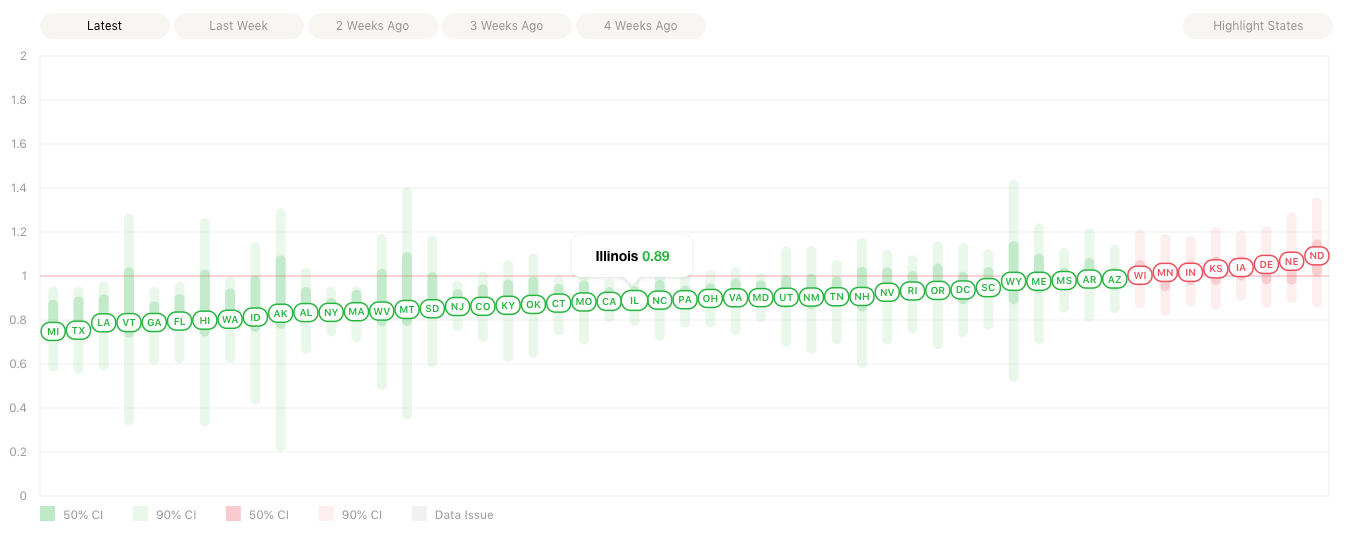Image resolution: width=1357 pixels, height=541 pixels.
Task: Click the AK state marker
Action: [281, 313]
